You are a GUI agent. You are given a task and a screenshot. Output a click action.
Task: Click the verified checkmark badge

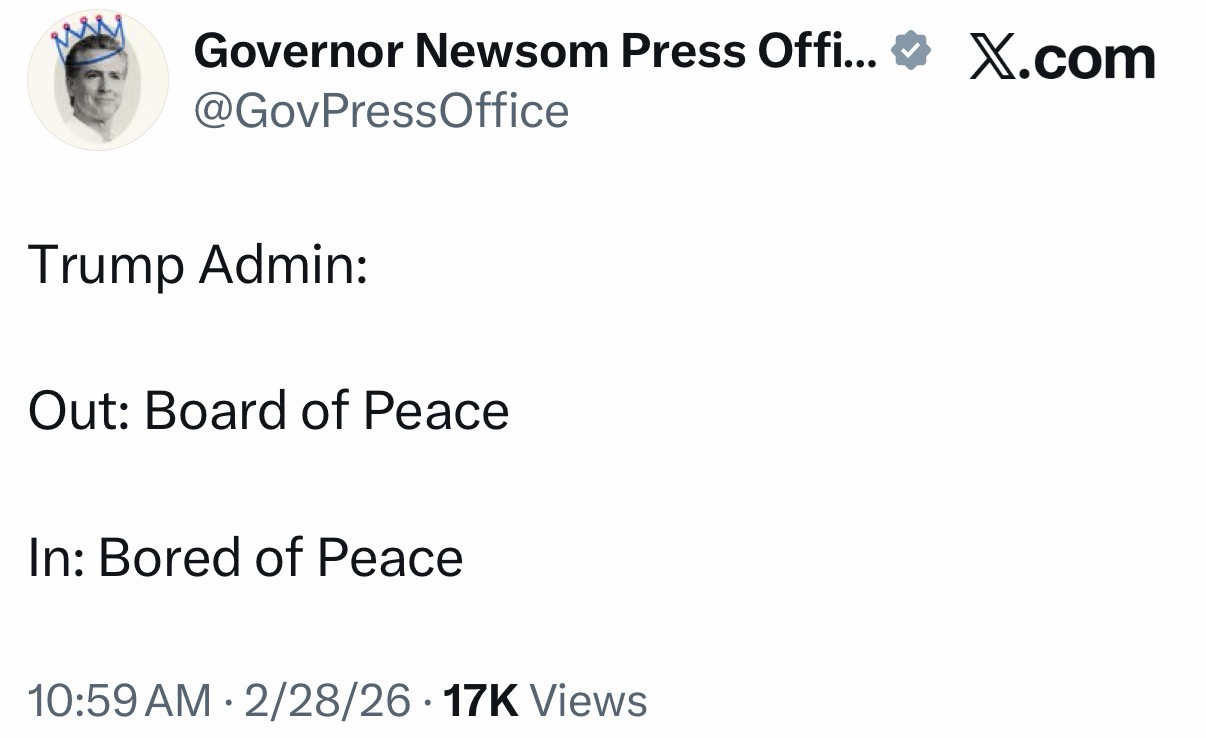click(911, 51)
